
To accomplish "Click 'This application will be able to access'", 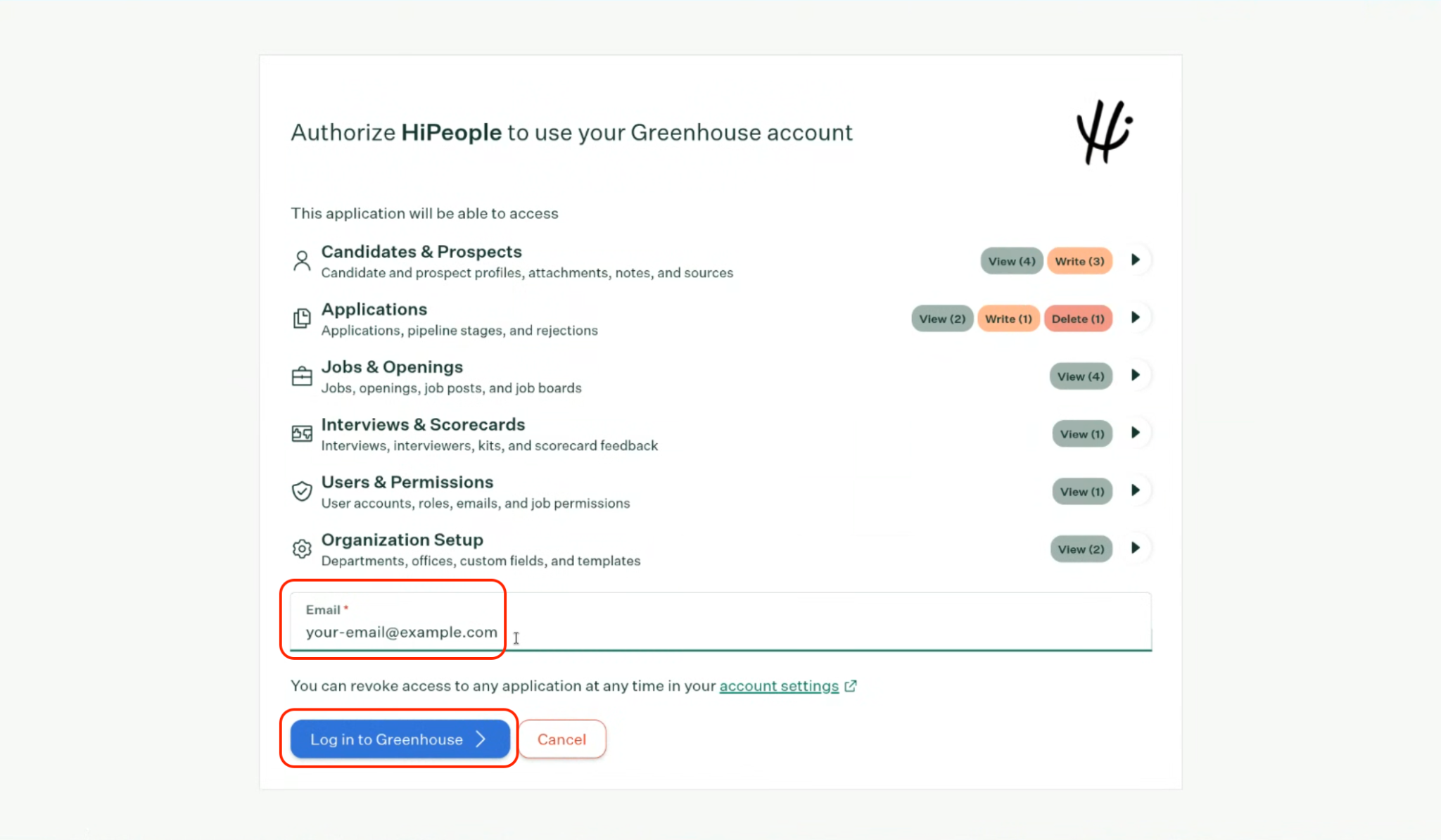I will [x=424, y=213].
